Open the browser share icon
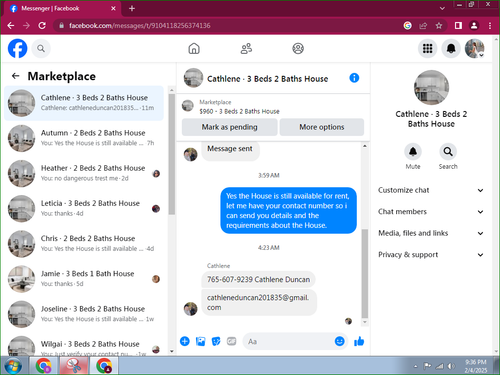Viewport: 500px width, 375px height. click(423, 26)
